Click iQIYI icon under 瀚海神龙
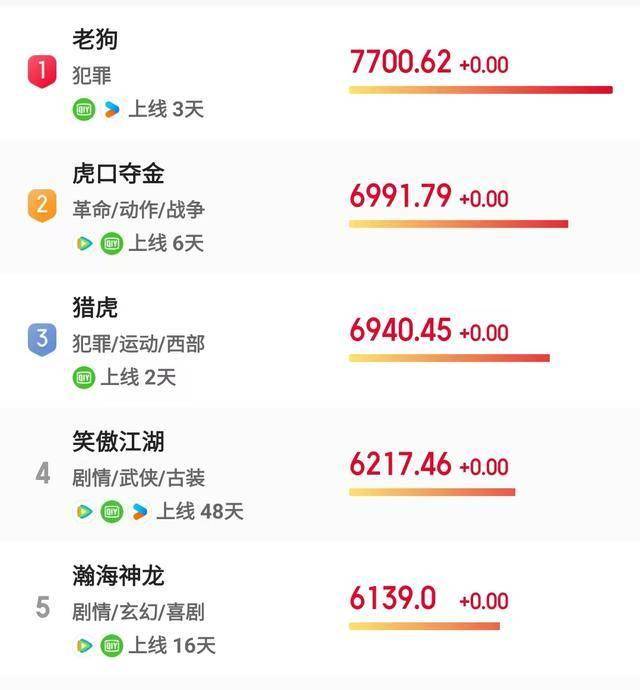Screen dimensions: 640x690 (x=112, y=646)
